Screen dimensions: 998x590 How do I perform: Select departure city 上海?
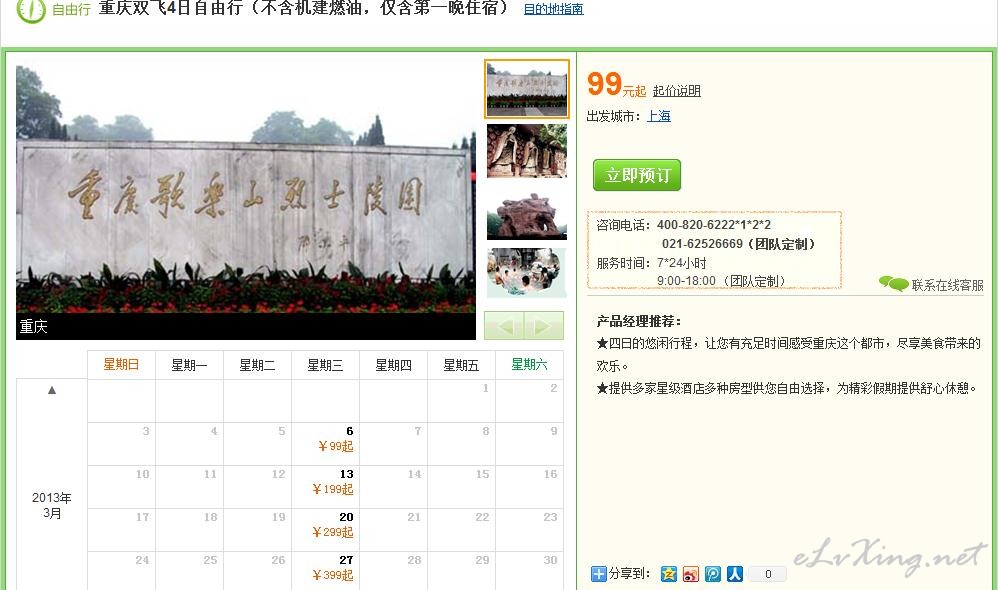[x=659, y=116]
